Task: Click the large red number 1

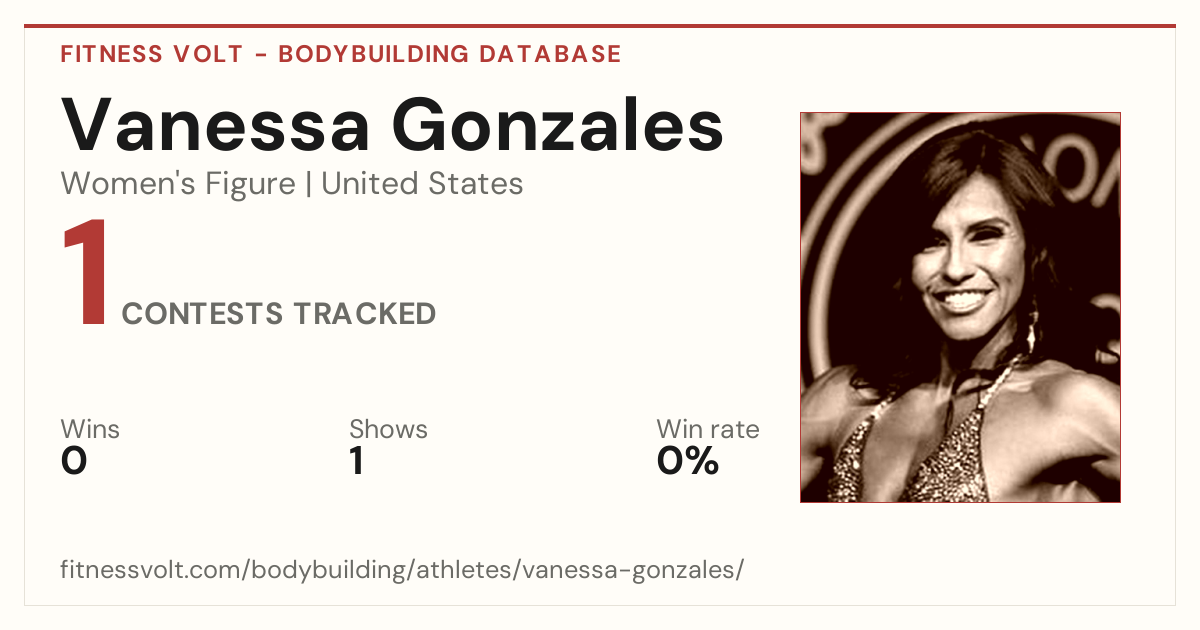Action: click(85, 275)
